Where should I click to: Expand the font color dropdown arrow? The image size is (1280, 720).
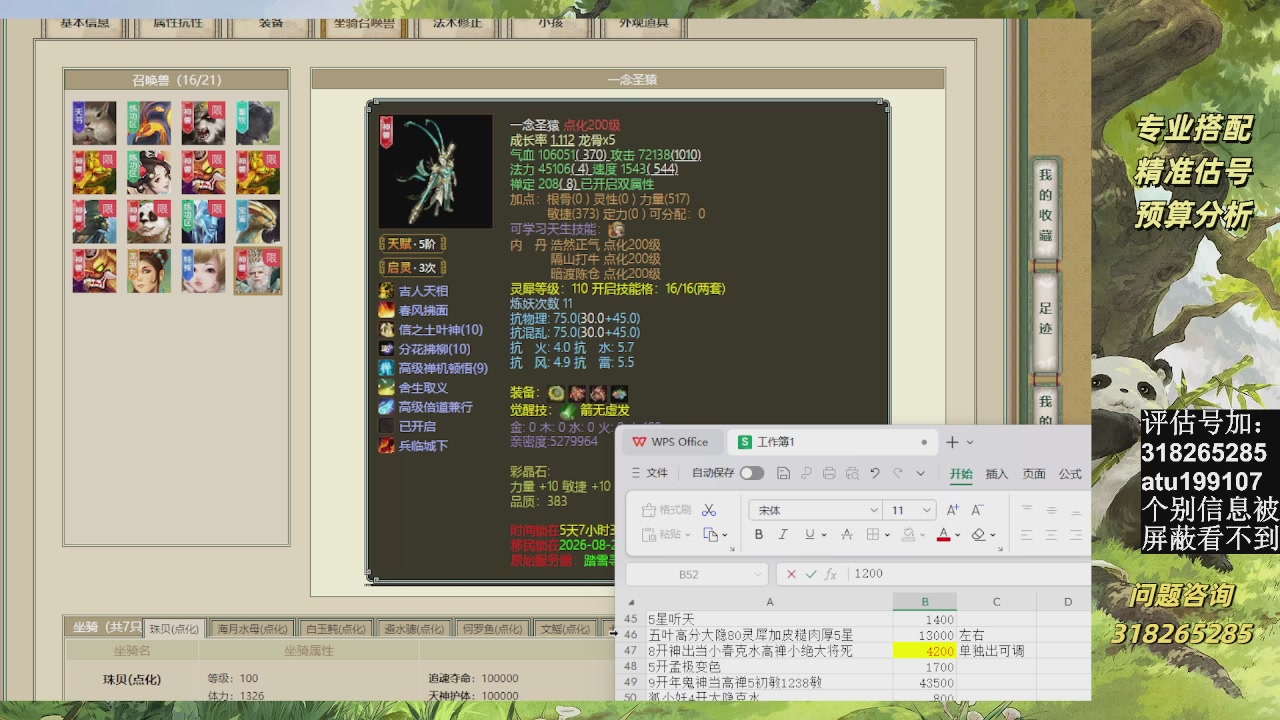pos(957,535)
